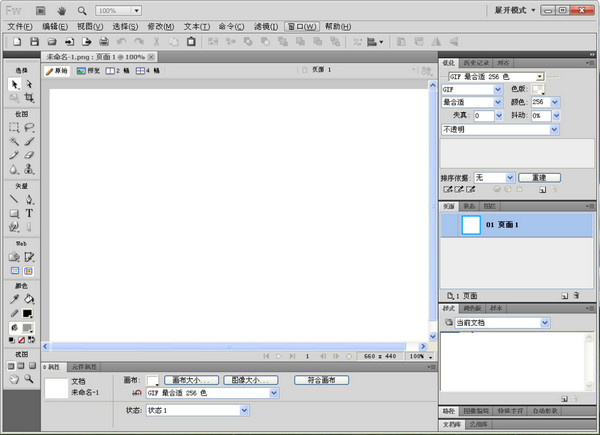Select the 01 页面1 page thumbnail
The image size is (600, 435).
[472, 226]
